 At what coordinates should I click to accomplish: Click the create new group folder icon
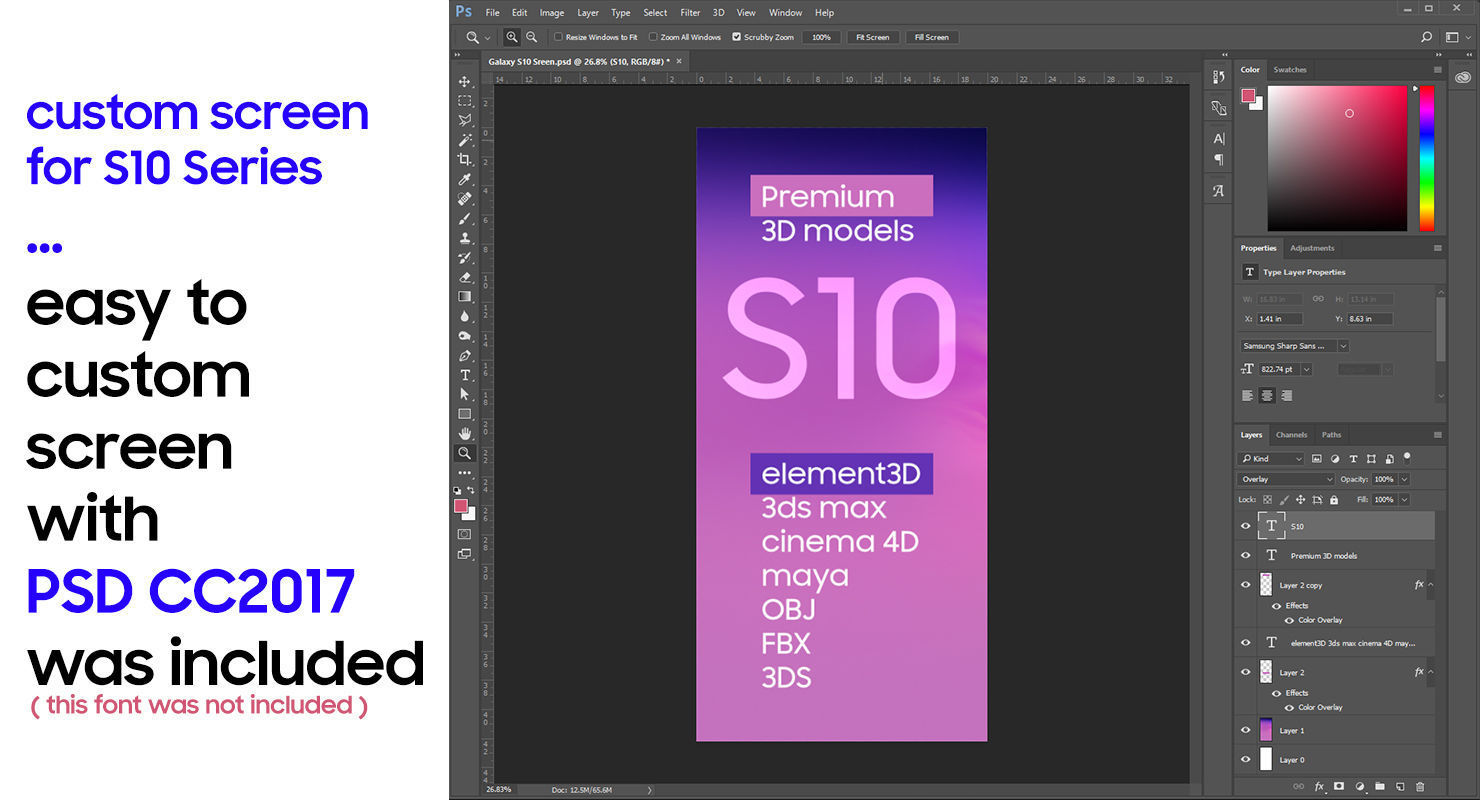pos(1380,787)
